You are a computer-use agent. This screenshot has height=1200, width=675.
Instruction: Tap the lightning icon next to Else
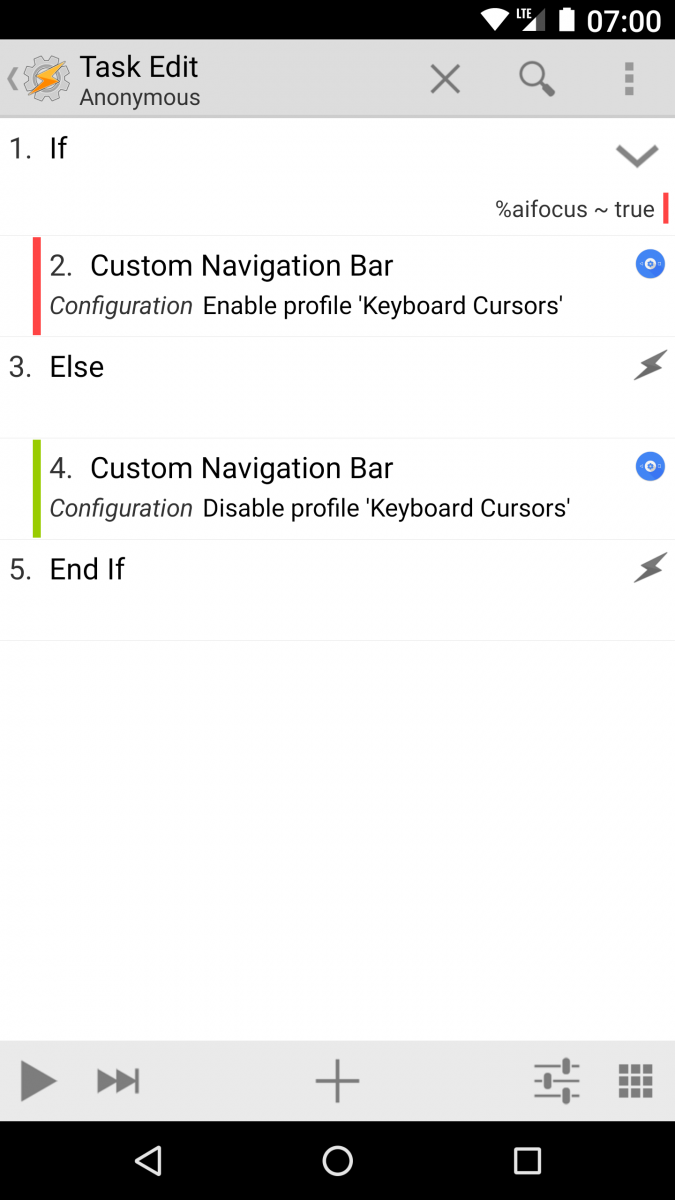650,365
